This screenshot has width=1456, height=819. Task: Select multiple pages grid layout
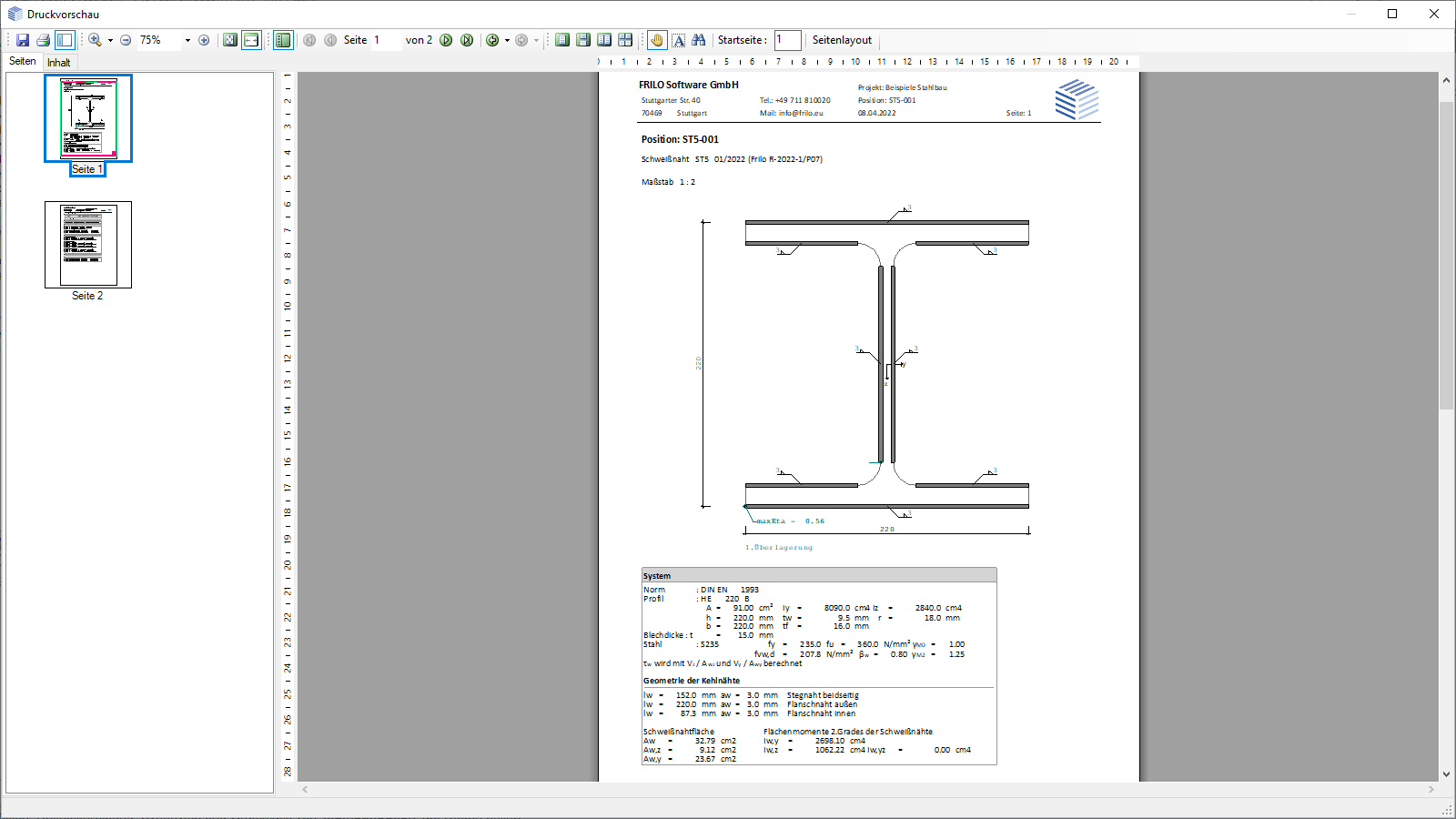625,40
